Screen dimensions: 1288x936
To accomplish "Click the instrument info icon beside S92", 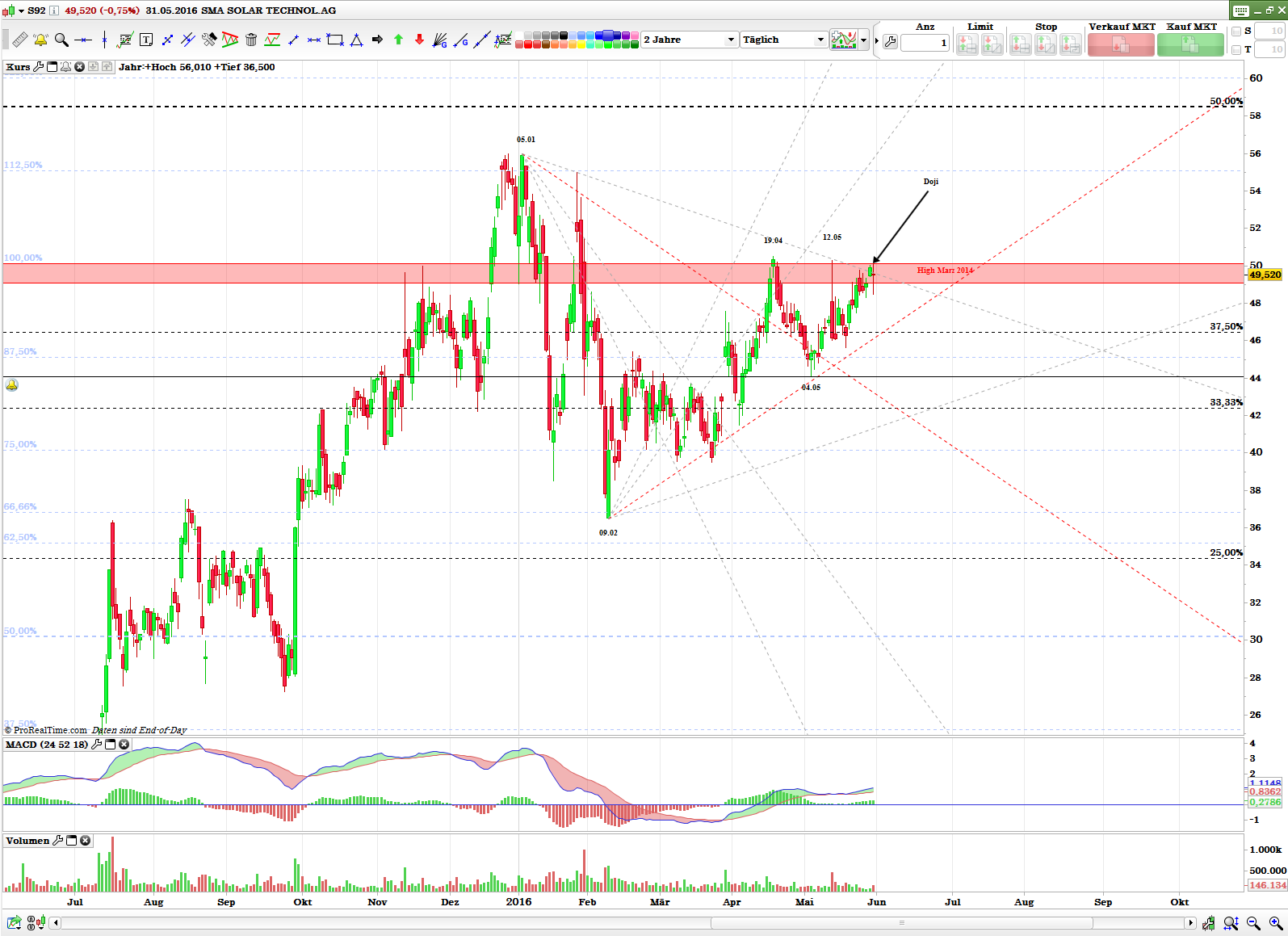I will [x=54, y=10].
